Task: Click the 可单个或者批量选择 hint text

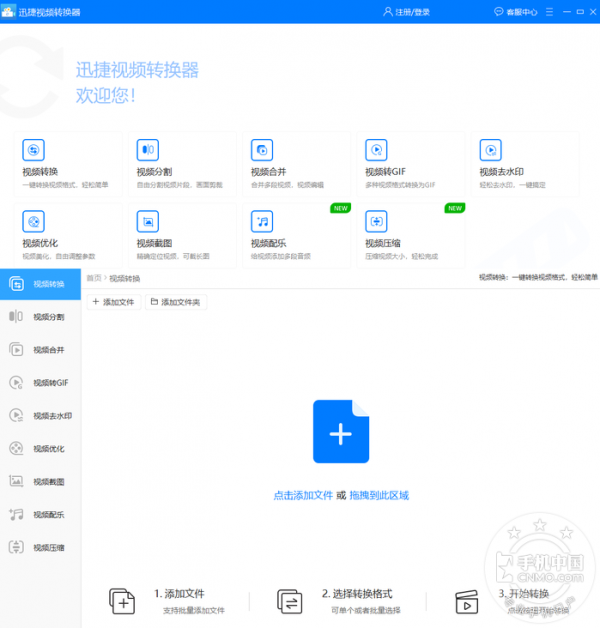Action: [x=366, y=610]
